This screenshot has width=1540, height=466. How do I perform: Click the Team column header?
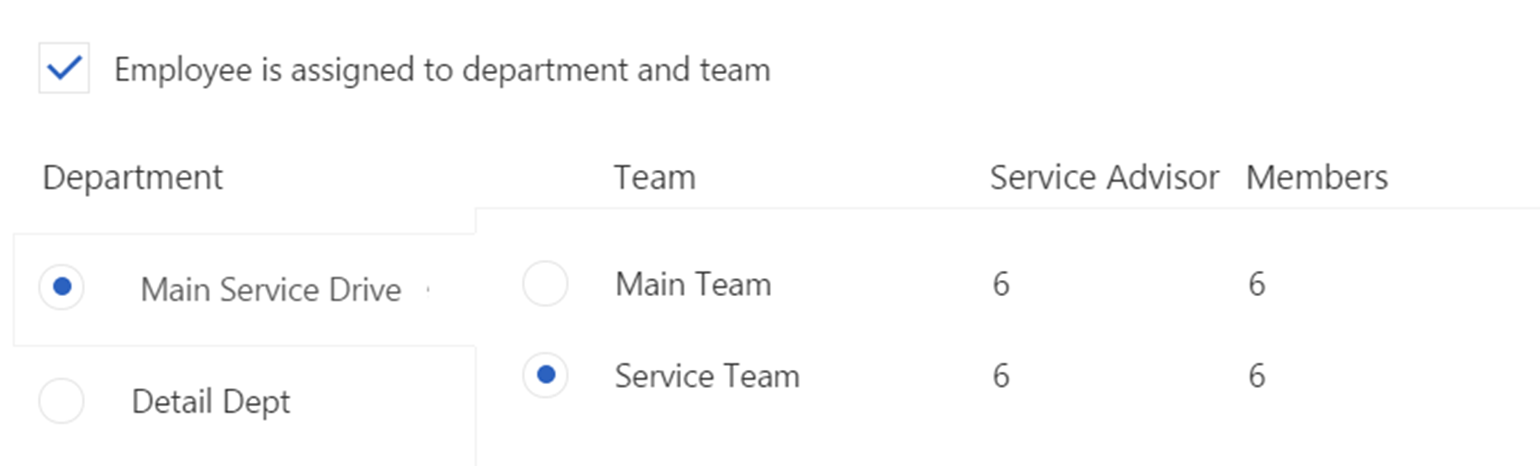coord(654,177)
